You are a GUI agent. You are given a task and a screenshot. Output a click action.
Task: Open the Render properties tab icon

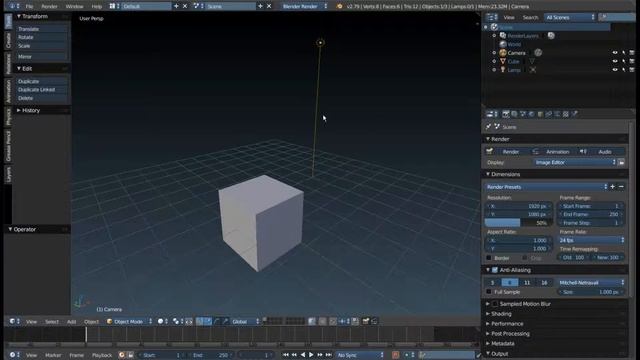coord(506,114)
